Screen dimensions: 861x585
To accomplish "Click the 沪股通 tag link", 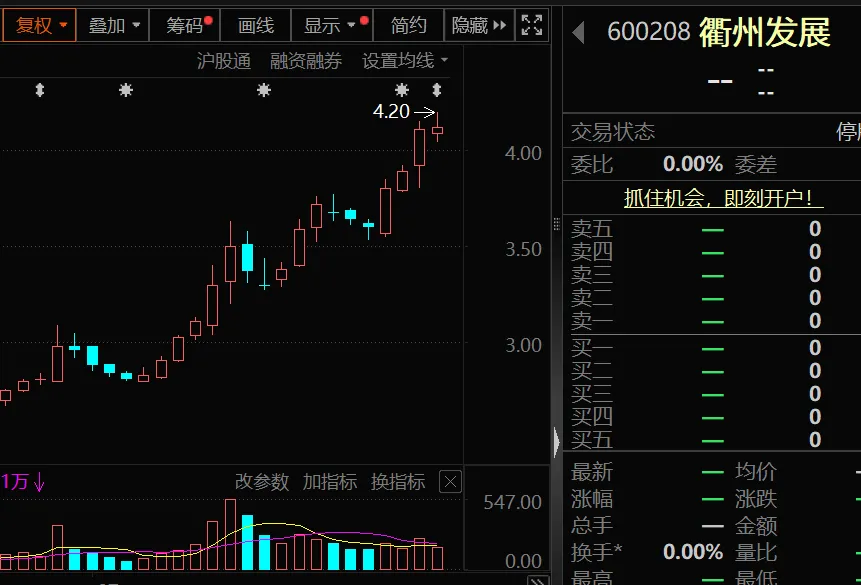I will 223,61.
